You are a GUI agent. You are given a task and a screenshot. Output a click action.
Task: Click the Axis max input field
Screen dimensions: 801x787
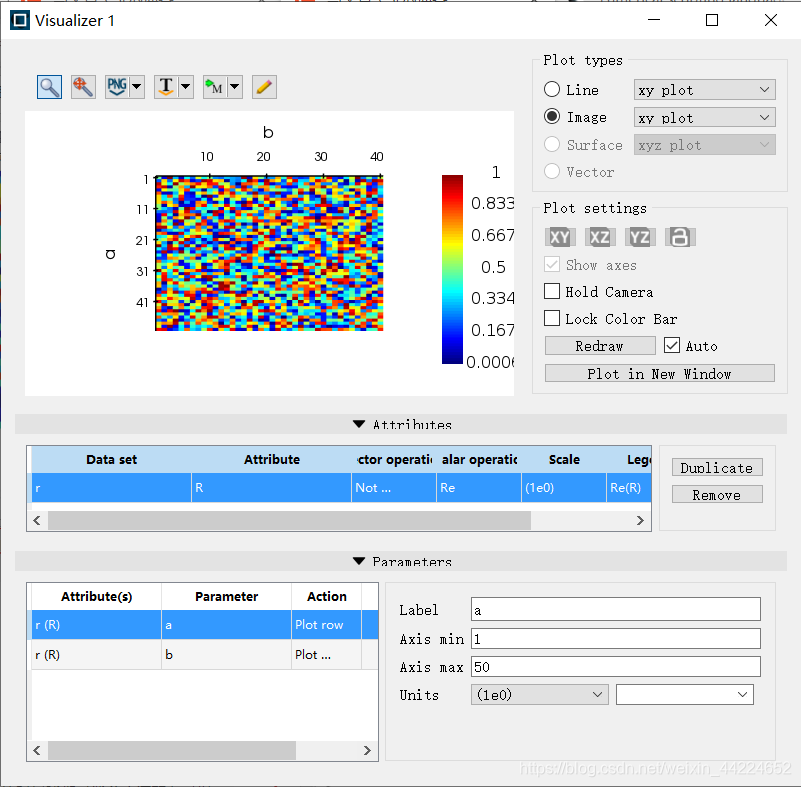(616, 667)
